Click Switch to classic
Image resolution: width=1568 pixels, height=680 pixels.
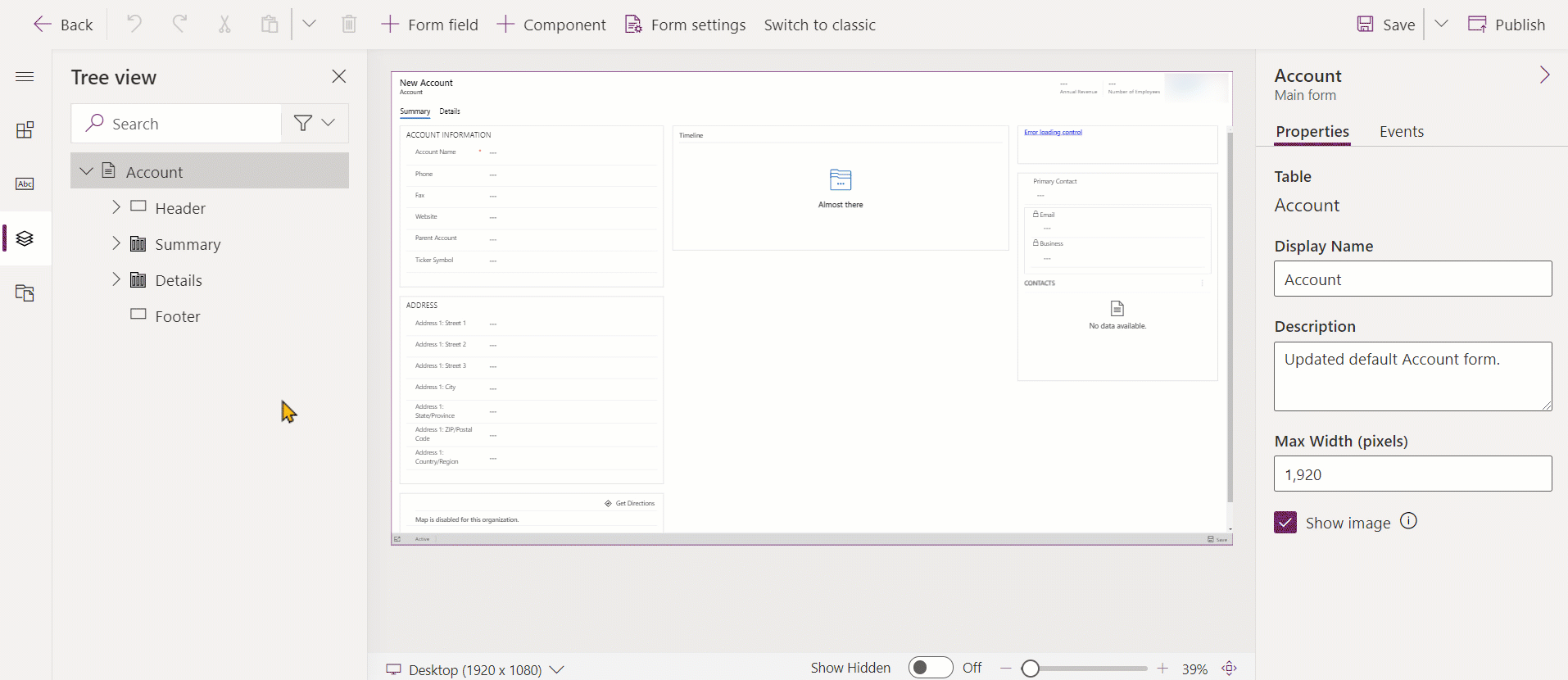click(x=819, y=25)
